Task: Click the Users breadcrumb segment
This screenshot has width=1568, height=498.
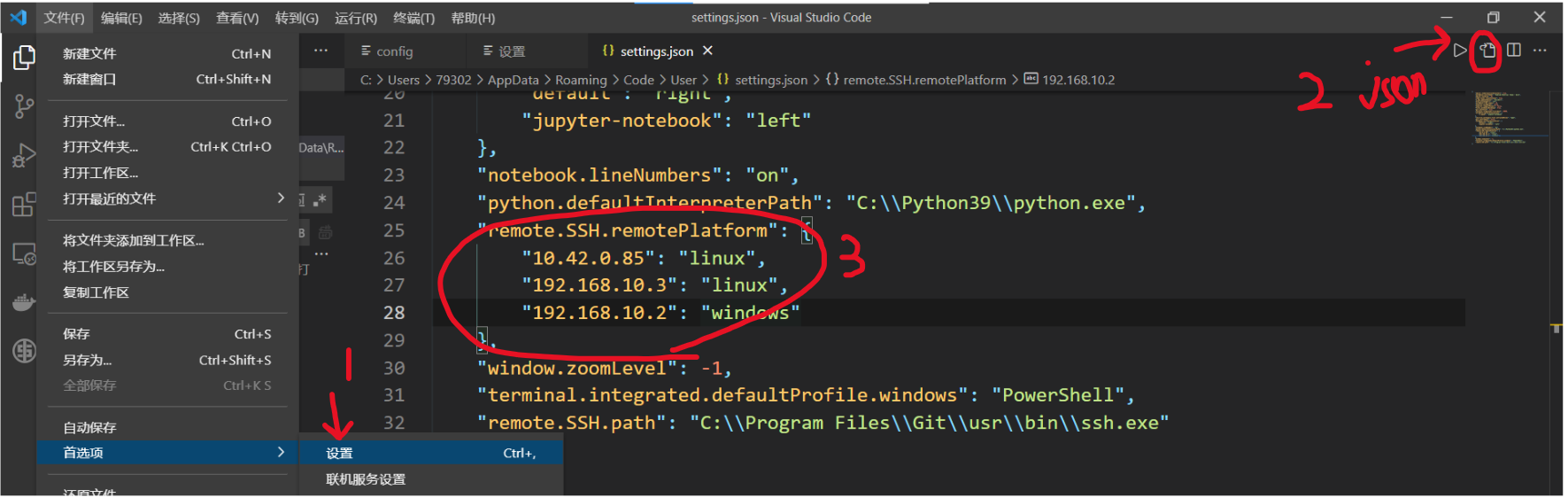Action: tap(404, 80)
